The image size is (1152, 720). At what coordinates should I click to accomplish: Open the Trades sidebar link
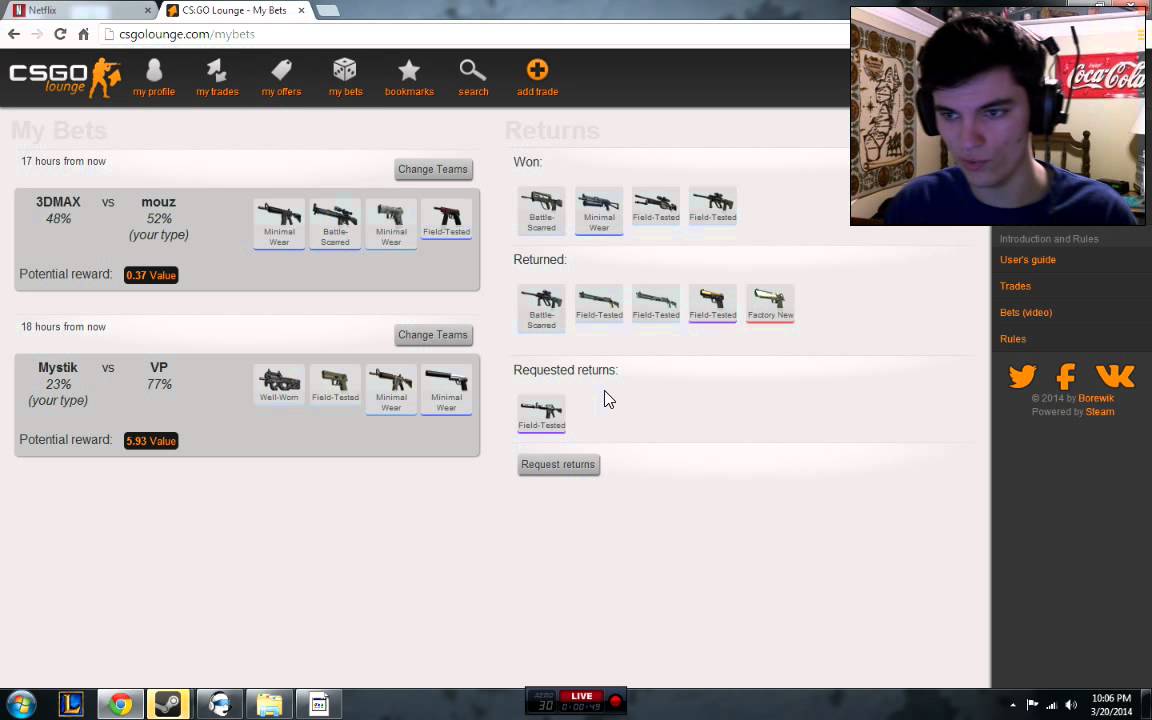click(1015, 286)
